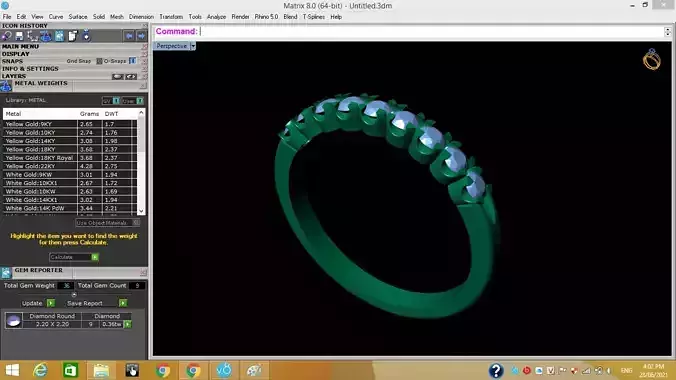The image size is (676, 380).
Task: Click metal list scroll-down arrow
Action: click(141, 211)
